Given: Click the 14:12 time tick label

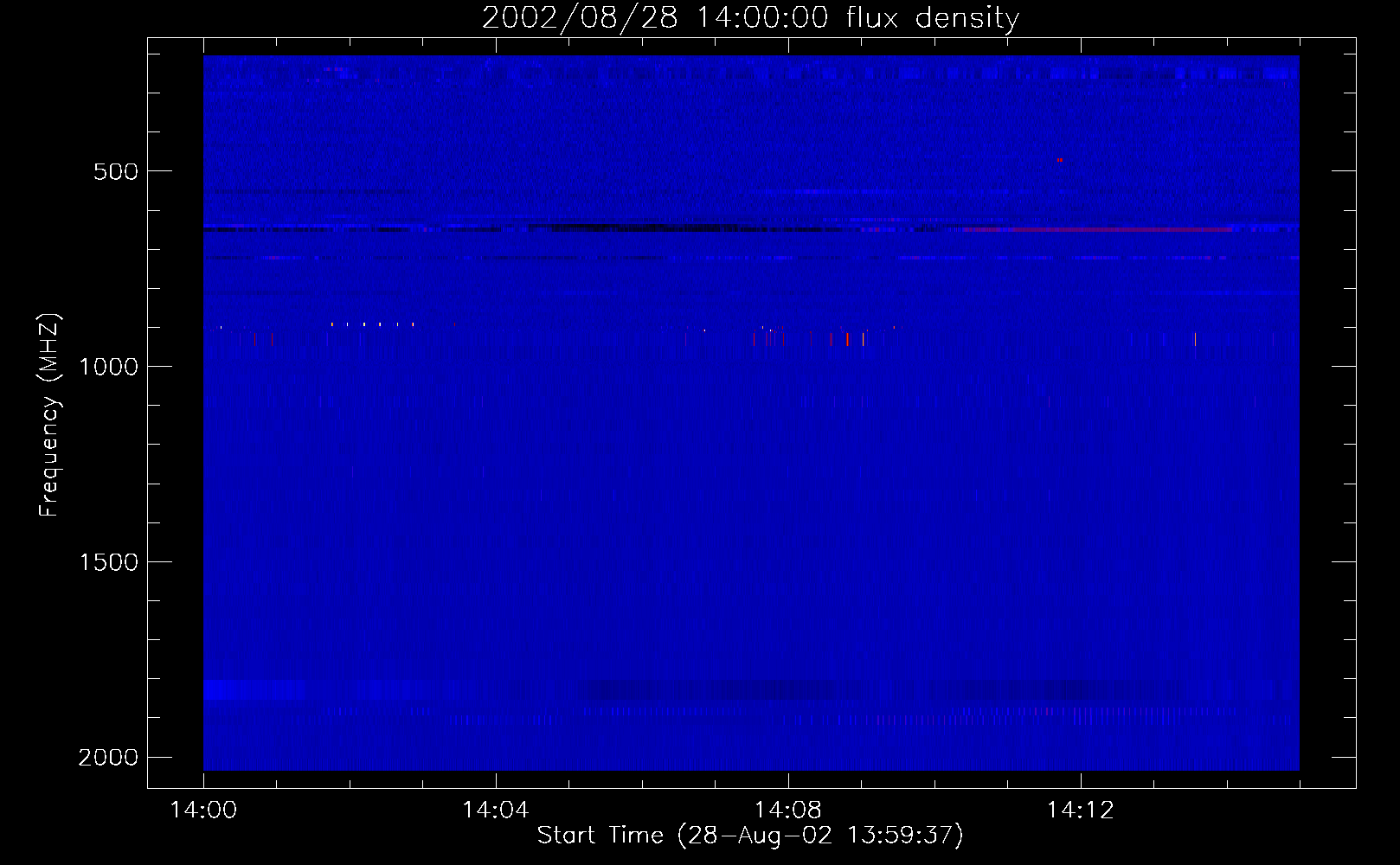Looking at the screenshot, I should coord(1081,810).
